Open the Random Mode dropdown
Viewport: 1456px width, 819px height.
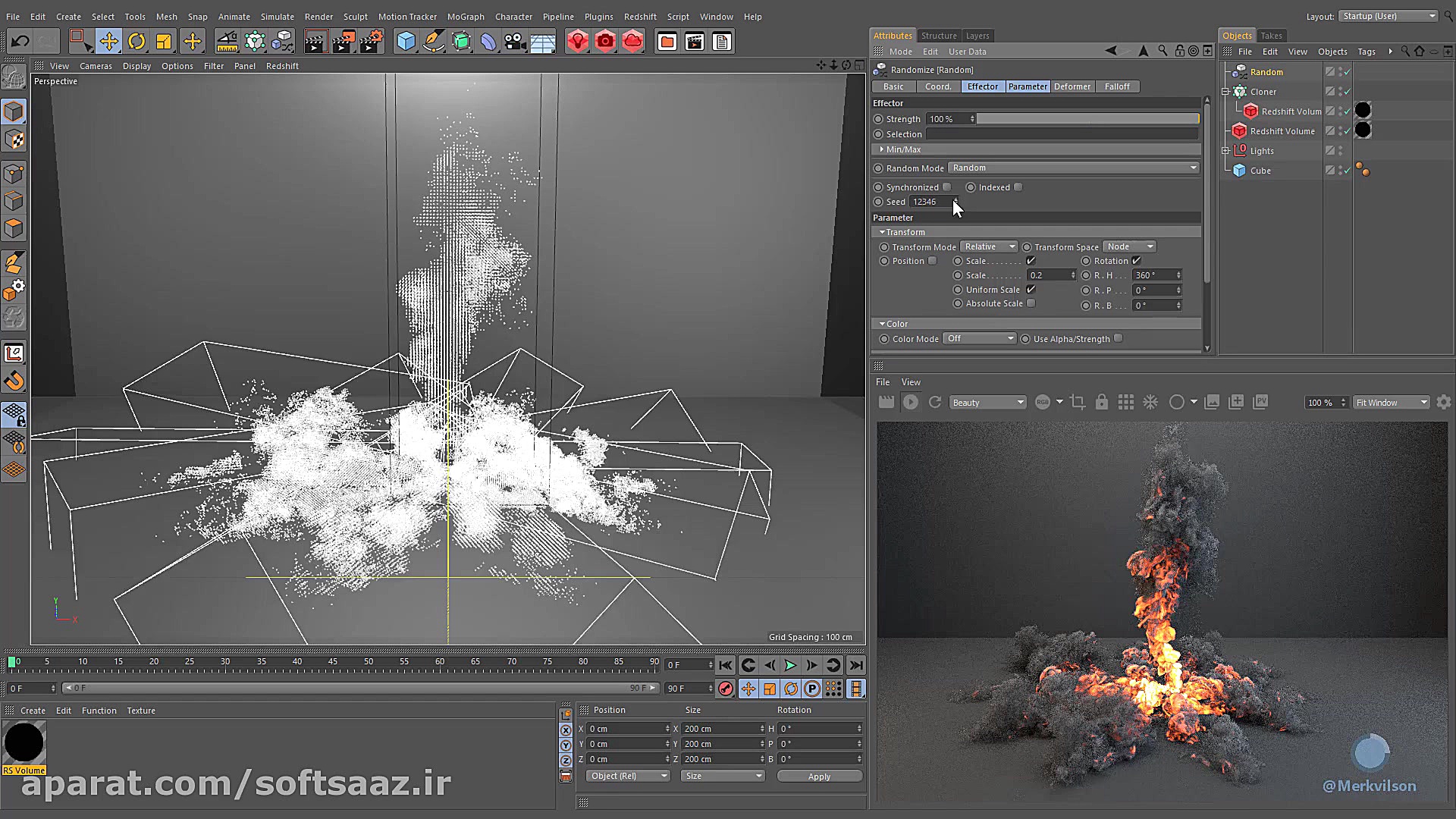(x=1073, y=168)
